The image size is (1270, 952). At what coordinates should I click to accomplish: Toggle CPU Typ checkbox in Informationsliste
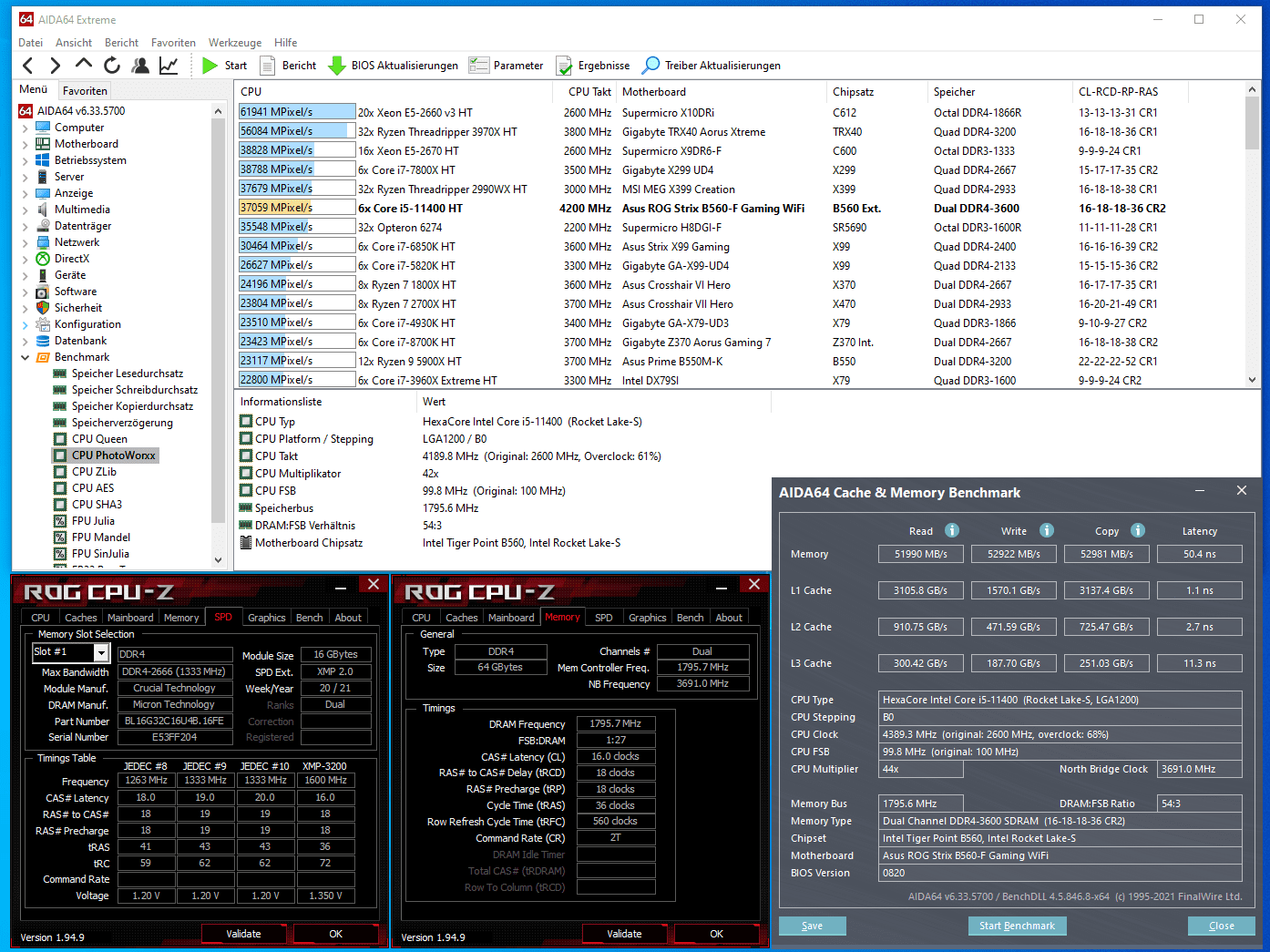246,422
